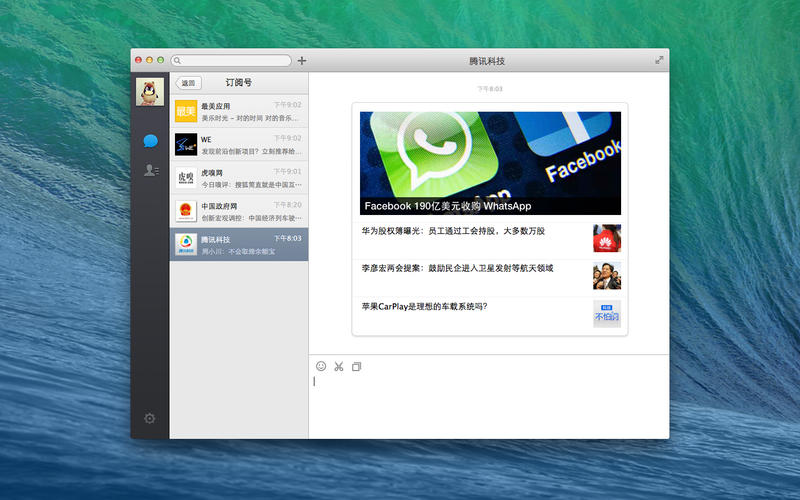Open the emoji picker smiley icon

[321, 366]
